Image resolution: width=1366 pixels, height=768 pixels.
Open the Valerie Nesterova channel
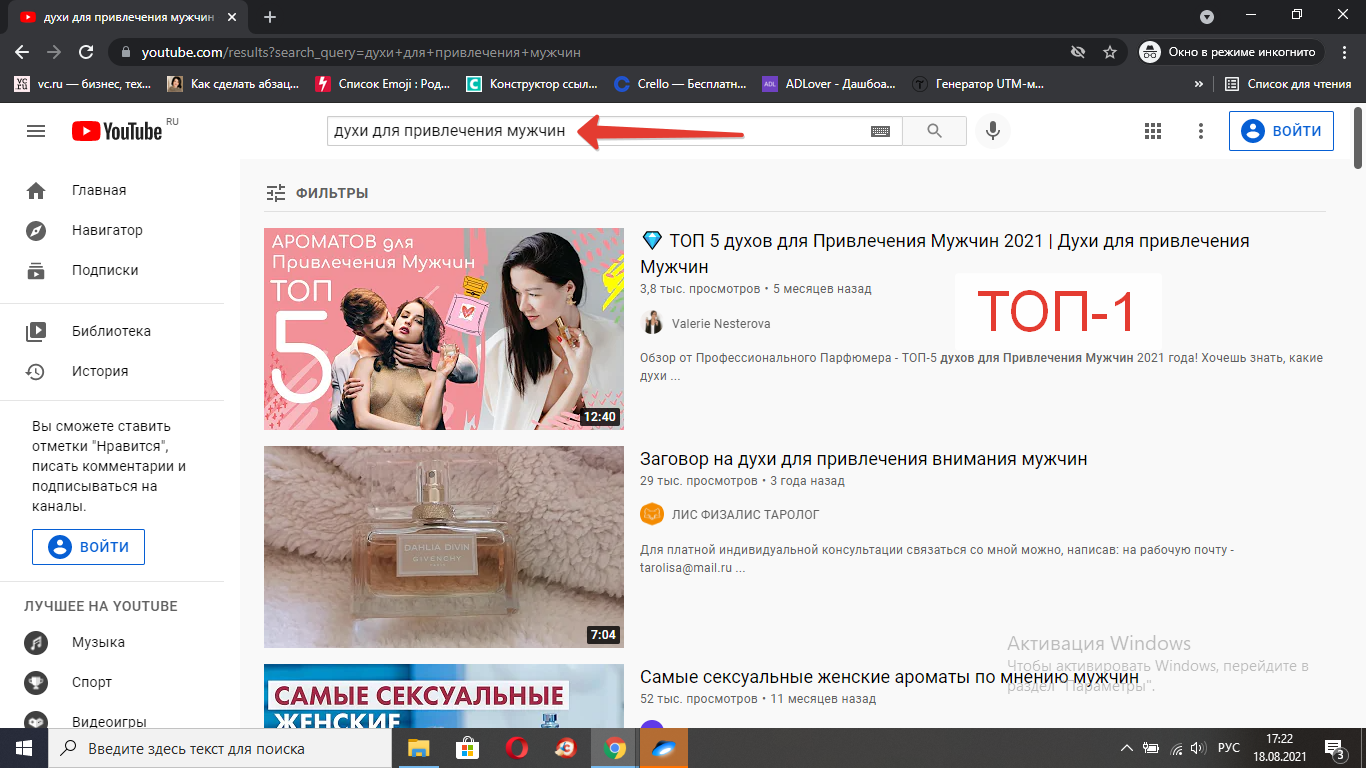[x=721, y=323]
